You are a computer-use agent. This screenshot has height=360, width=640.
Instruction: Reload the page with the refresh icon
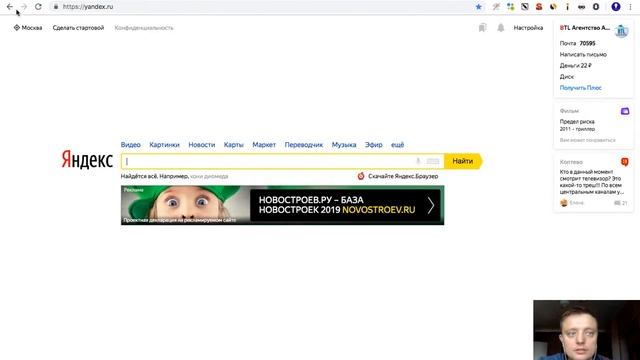pos(38,7)
